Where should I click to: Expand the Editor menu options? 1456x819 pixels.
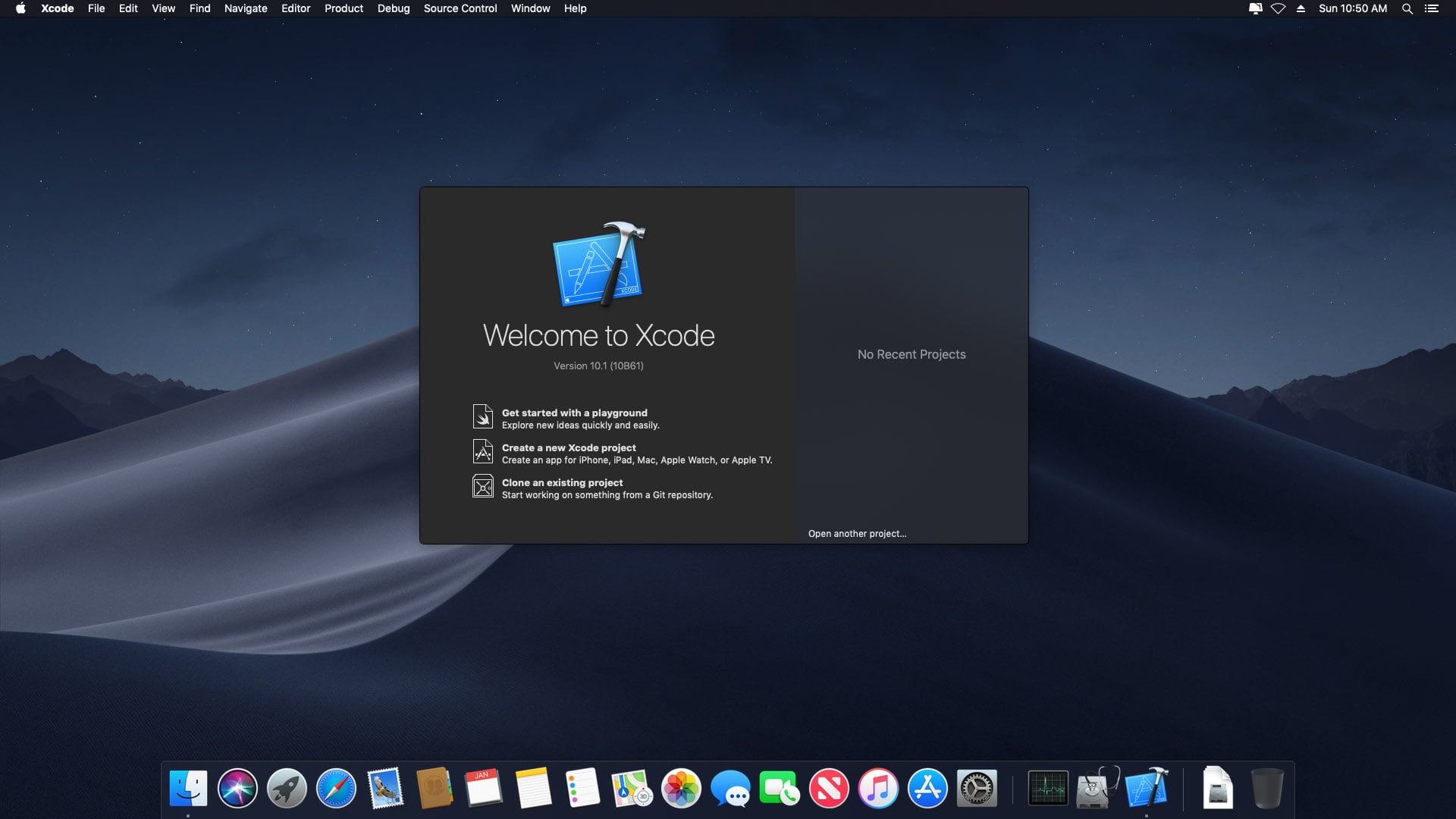[x=294, y=8]
